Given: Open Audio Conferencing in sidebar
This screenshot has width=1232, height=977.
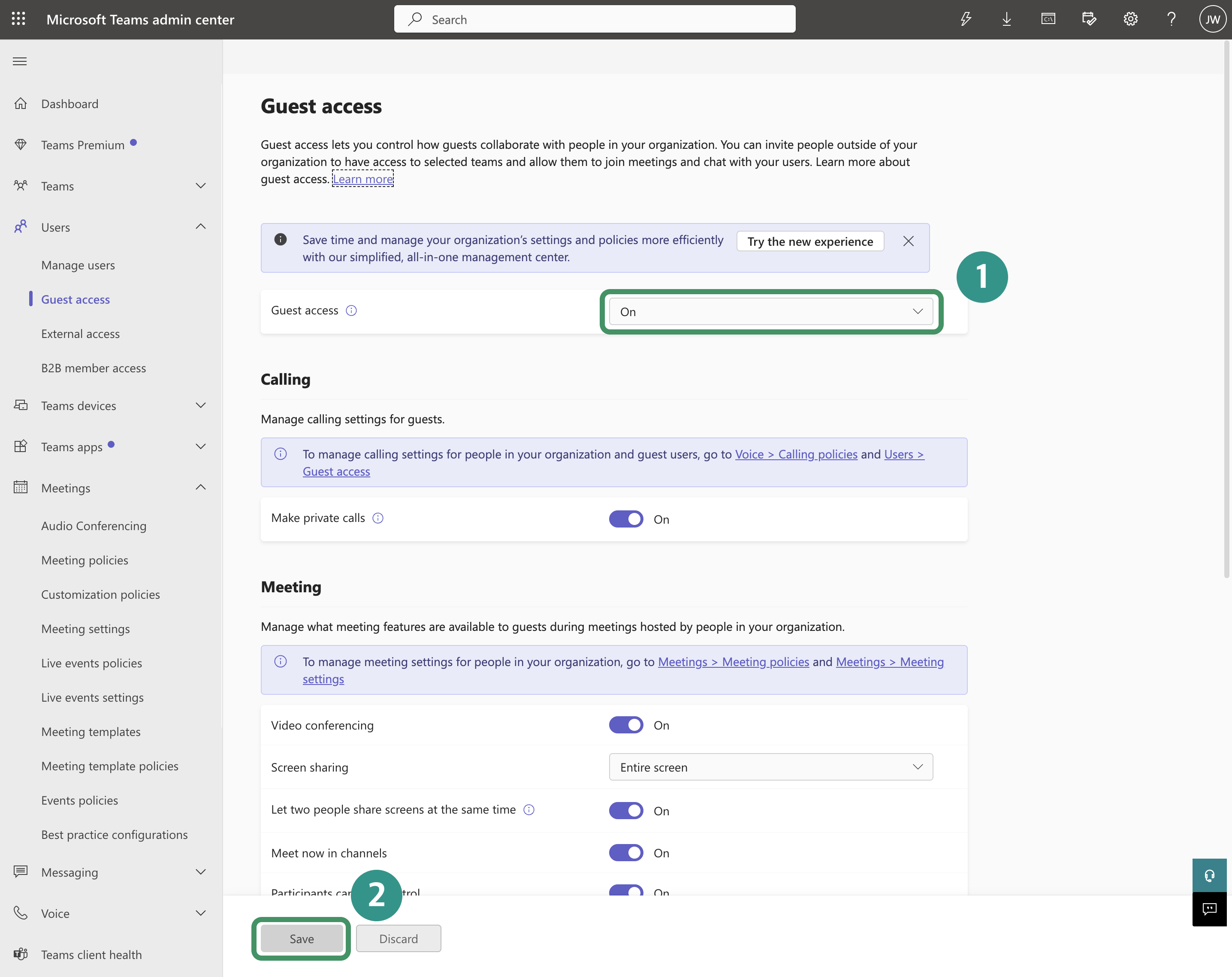Looking at the screenshot, I should 94,526.
